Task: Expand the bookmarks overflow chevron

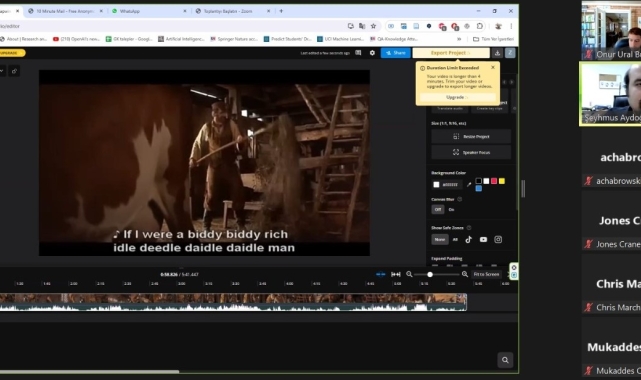Action: (x=459, y=39)
